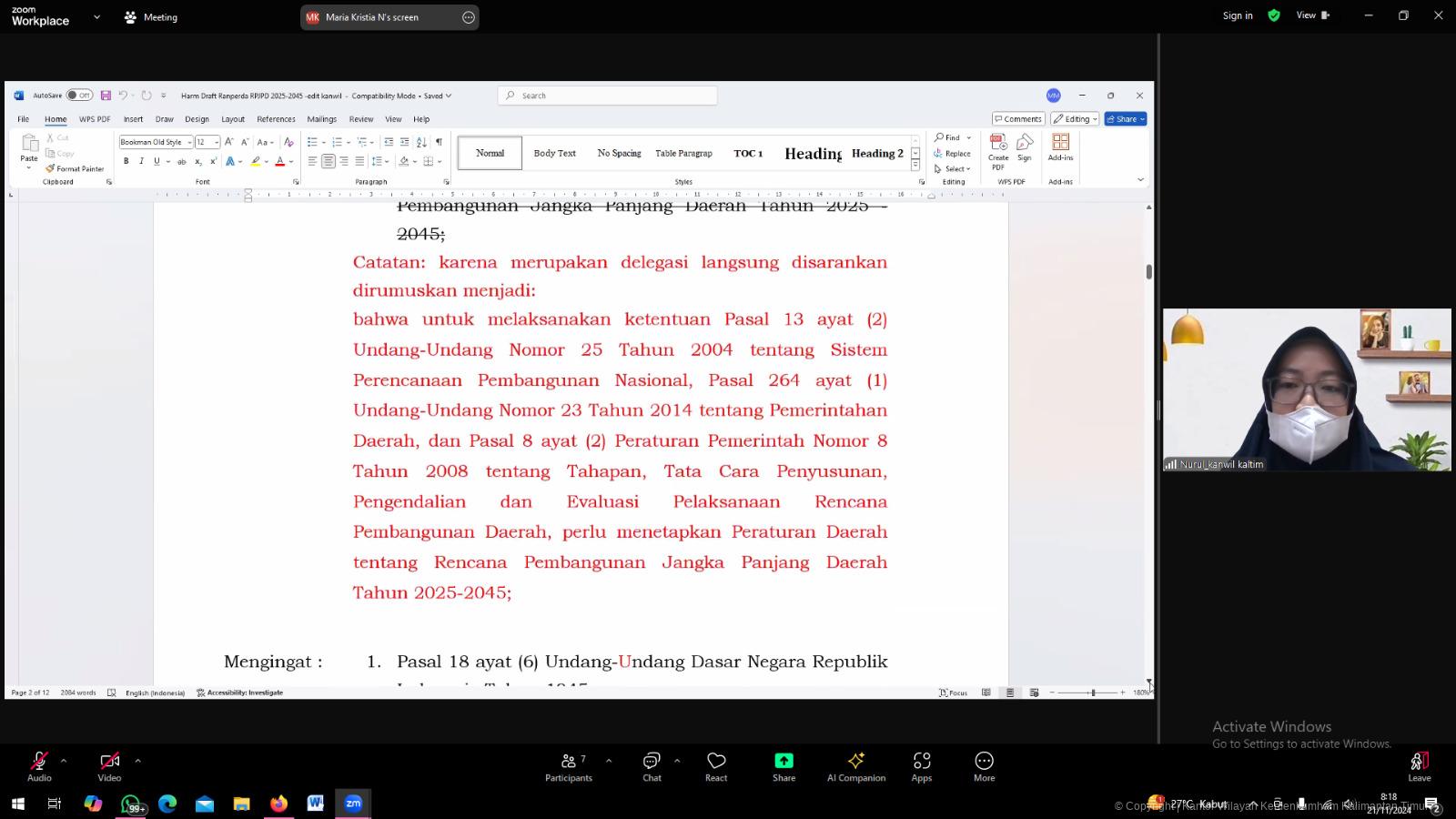Open the Comments pane

1018,119
